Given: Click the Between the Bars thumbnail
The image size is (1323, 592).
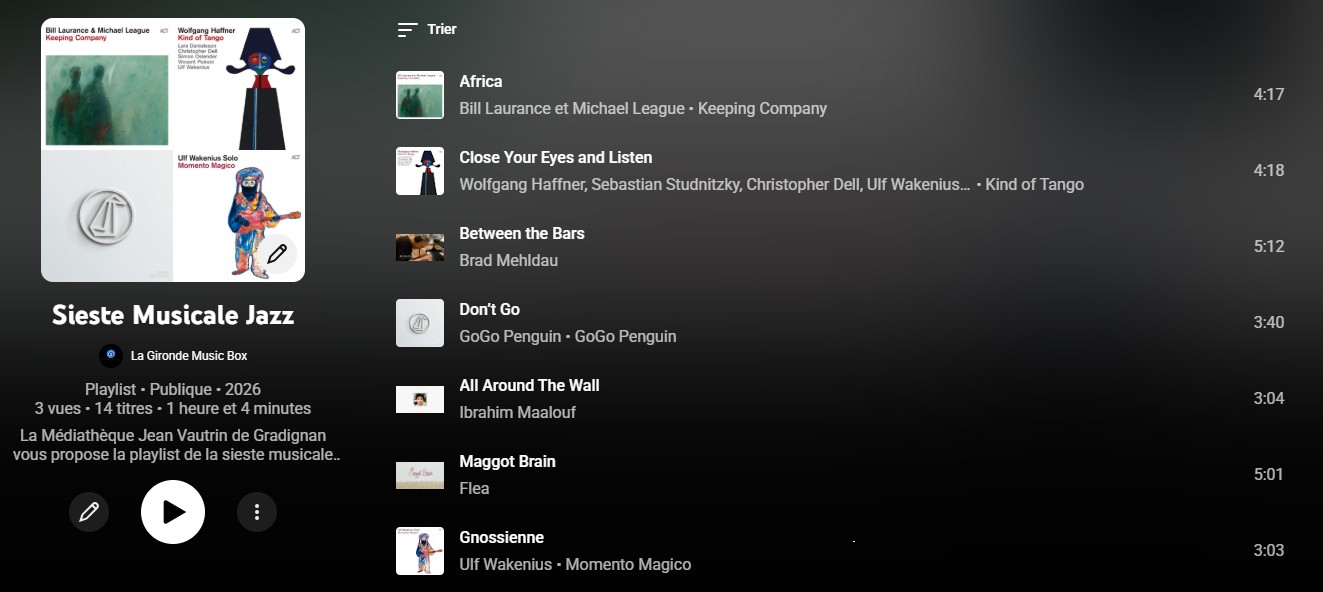Looking at the screenshot, I should 420,247.
